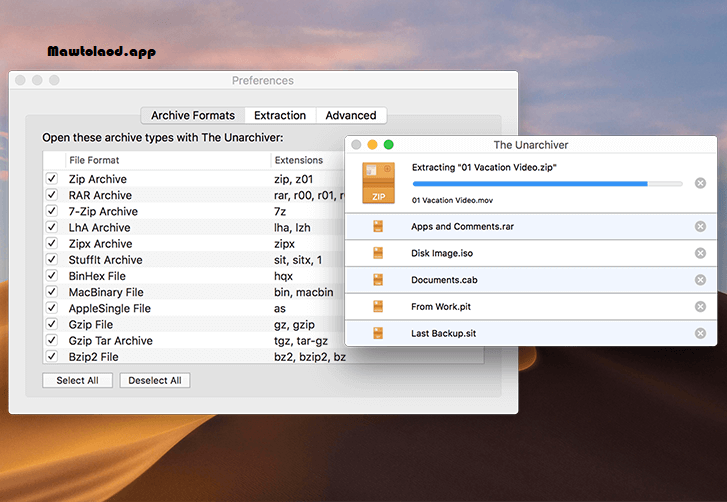This screenshot has height=502, width=727.
Task: Click the Select All button
Action: pos(77,381)
